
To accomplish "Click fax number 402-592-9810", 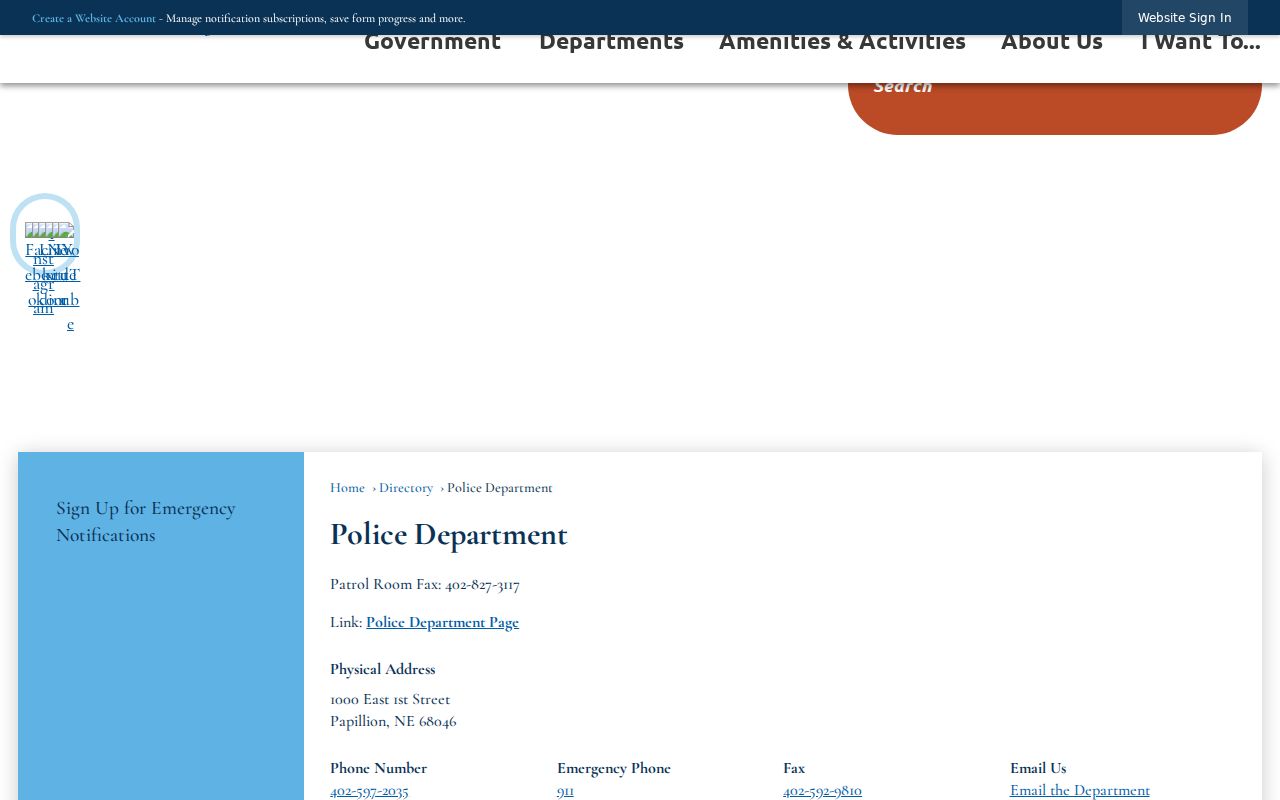I will pyautogui.click(x=822, y=791).
